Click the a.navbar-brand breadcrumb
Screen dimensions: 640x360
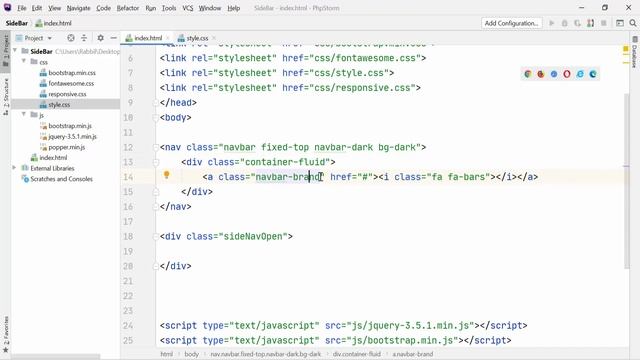tap(413, 354)
